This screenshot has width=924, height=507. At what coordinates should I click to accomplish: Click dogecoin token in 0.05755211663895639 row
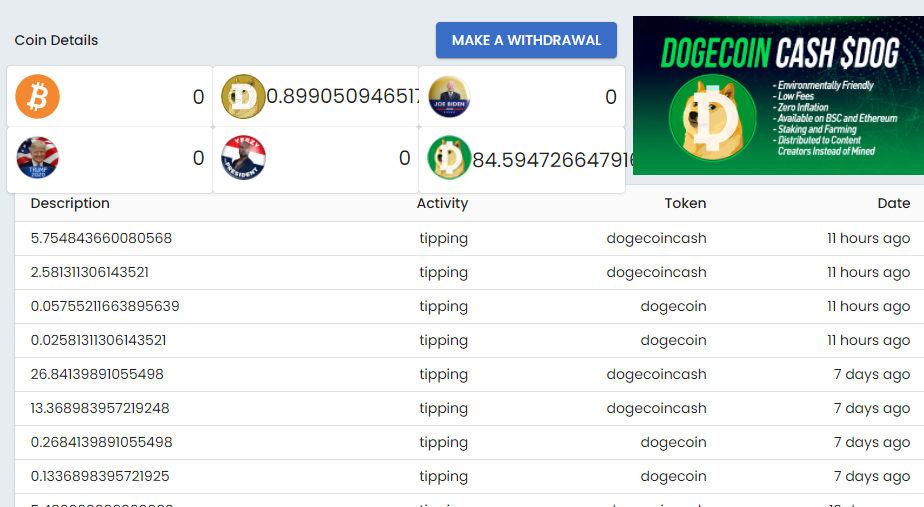[674, 307]
